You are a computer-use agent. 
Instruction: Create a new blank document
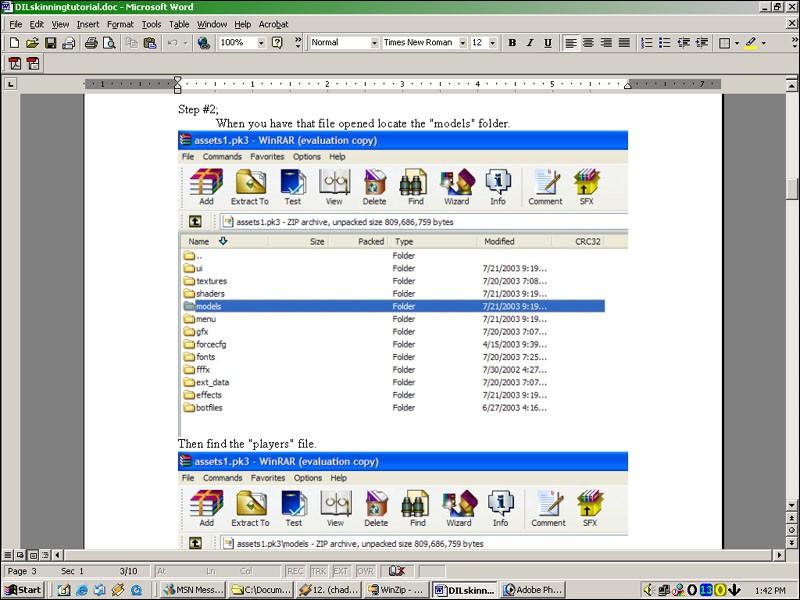(13, 43)
